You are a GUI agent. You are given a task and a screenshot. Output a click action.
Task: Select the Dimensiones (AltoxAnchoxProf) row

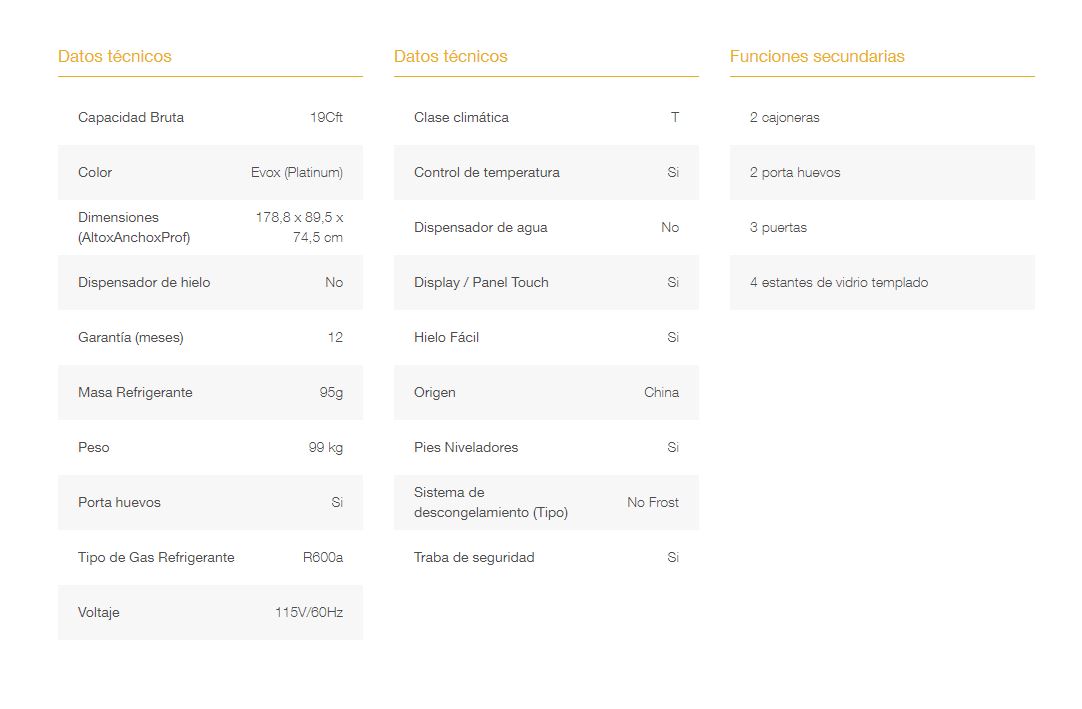[x=210, y=227]
